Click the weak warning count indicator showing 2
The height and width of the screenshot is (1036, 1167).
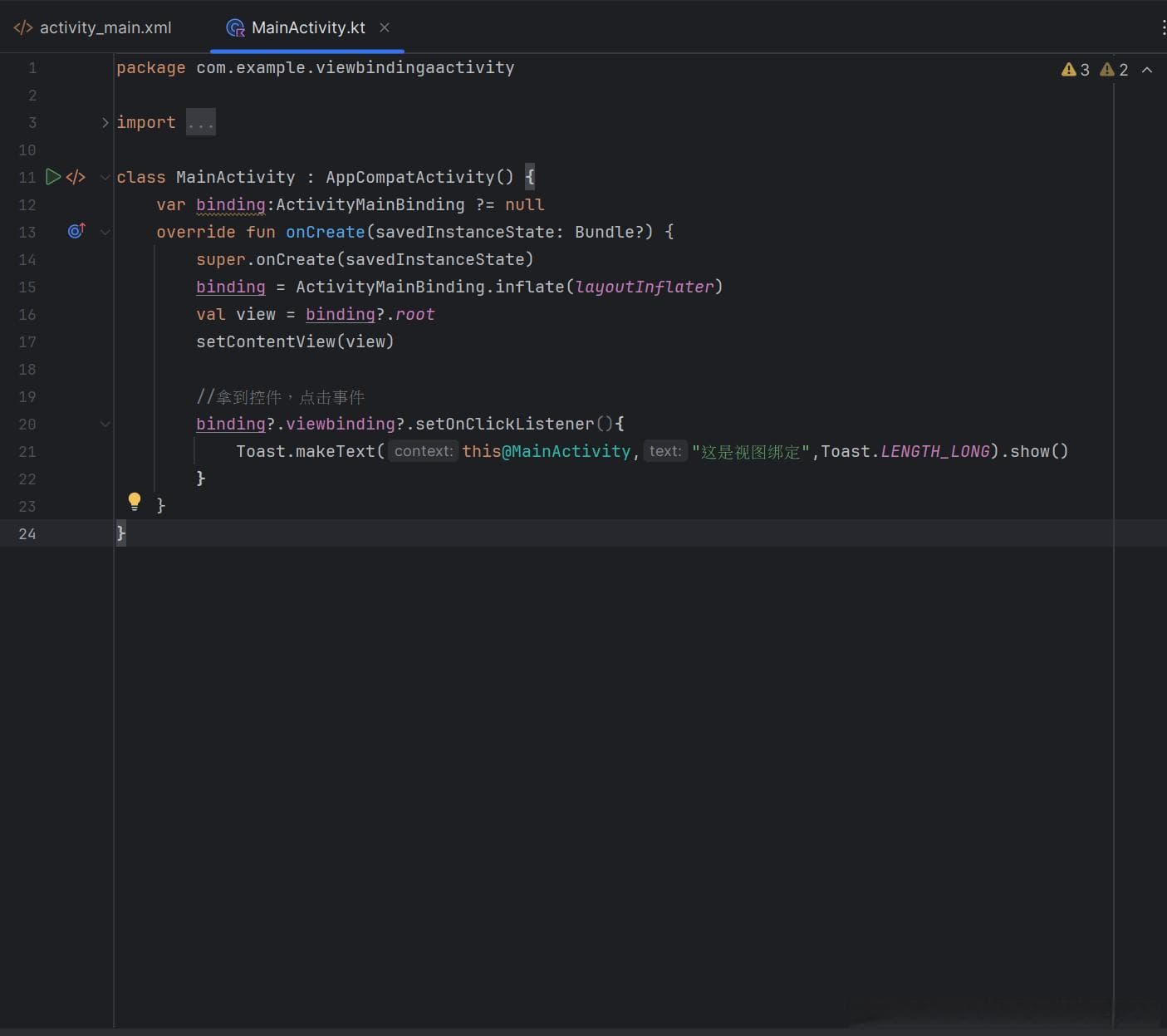[x=1115, y=70]
